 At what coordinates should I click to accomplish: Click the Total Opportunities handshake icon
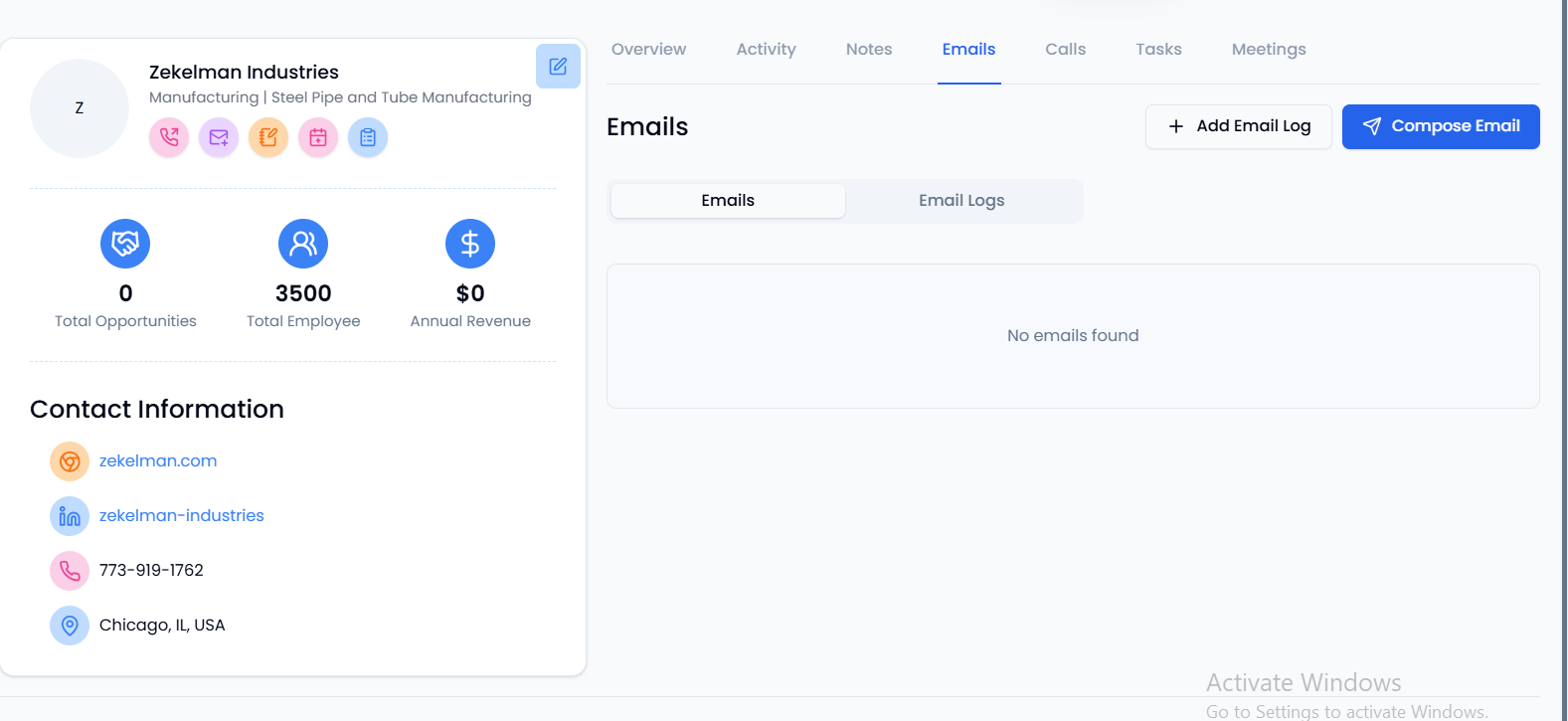[125, 244]
